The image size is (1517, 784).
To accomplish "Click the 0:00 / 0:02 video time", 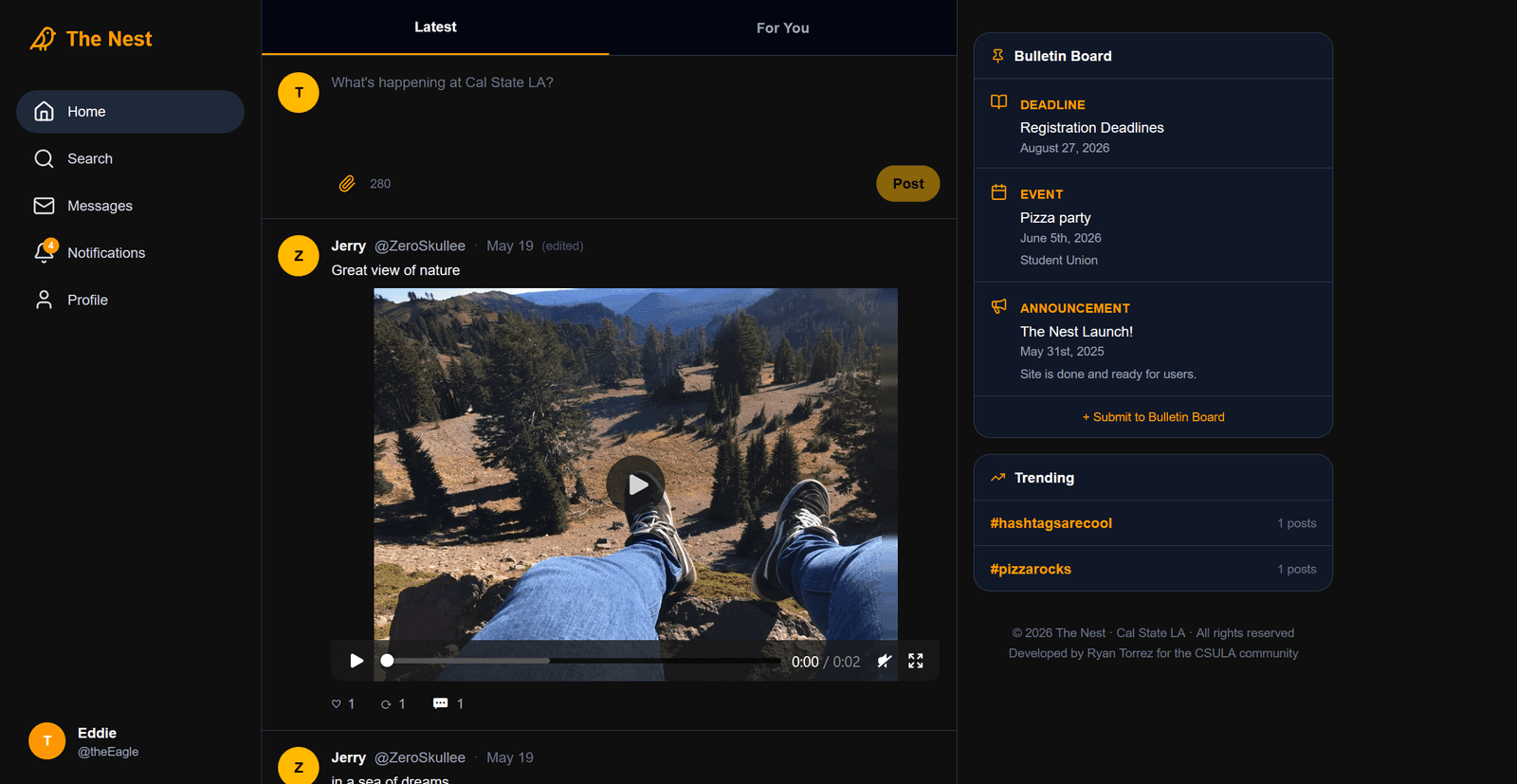I will [826, 662].
